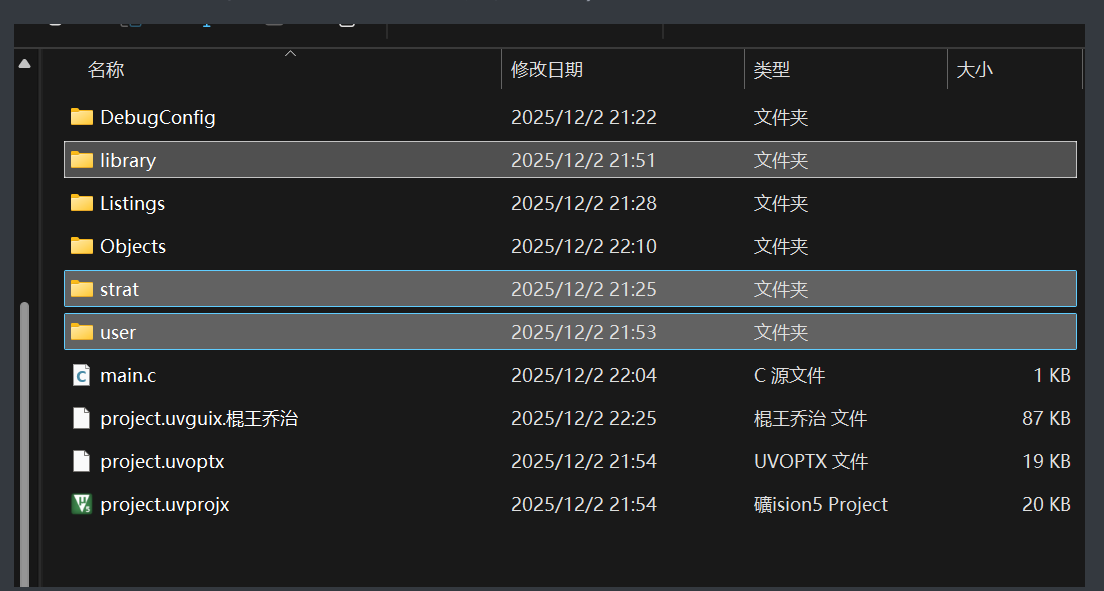Sort files by the 修改日期 column
1104x591 pixels.
pos(548,69)
